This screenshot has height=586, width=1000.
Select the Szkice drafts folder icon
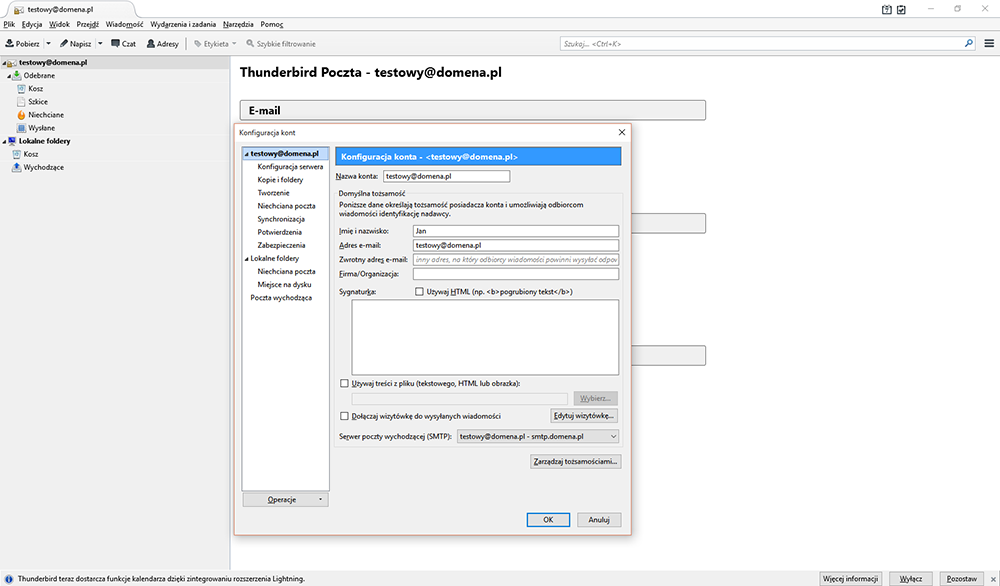[21, 101]
